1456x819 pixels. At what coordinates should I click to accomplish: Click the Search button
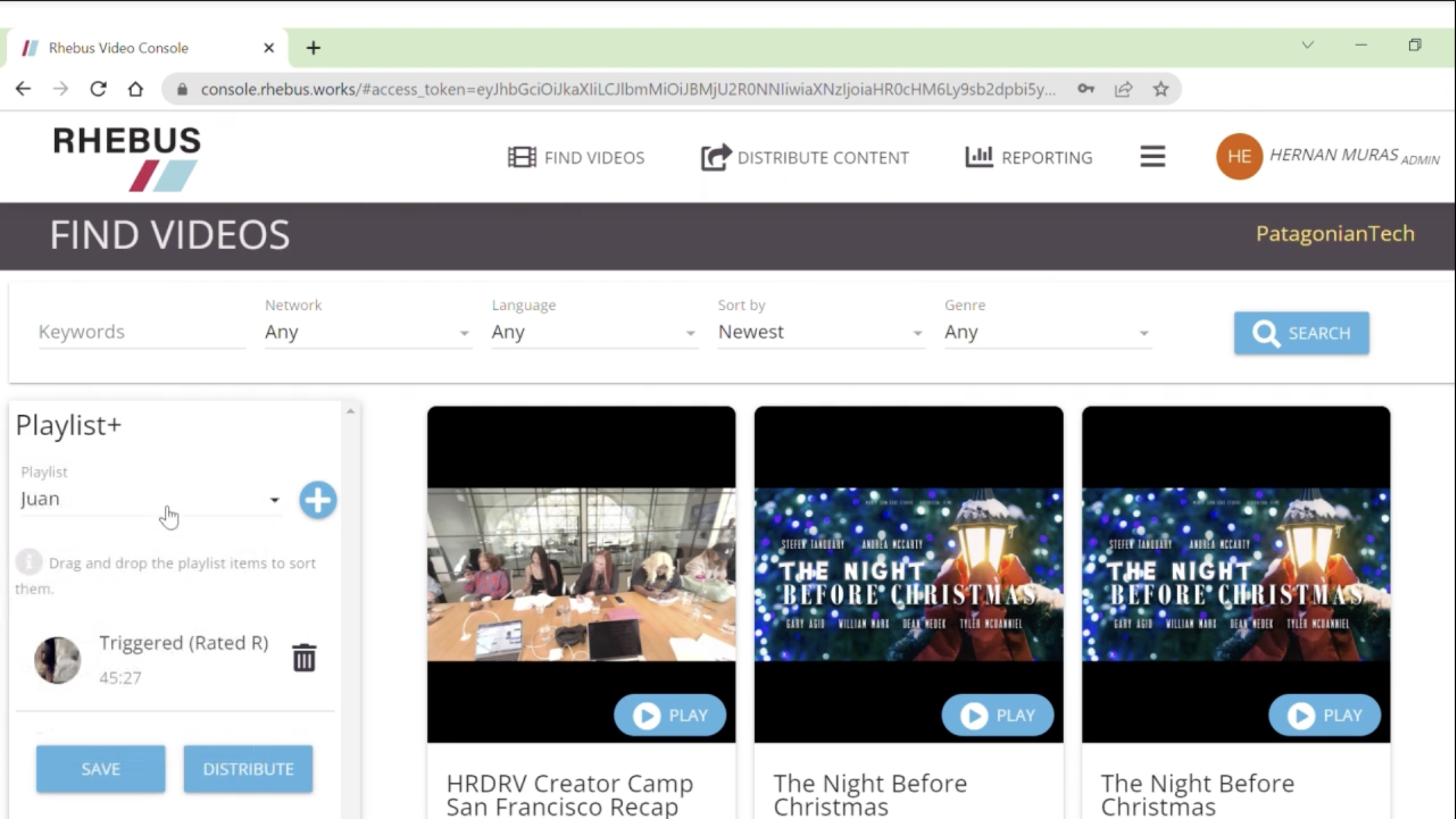[x=1301, y=333]
